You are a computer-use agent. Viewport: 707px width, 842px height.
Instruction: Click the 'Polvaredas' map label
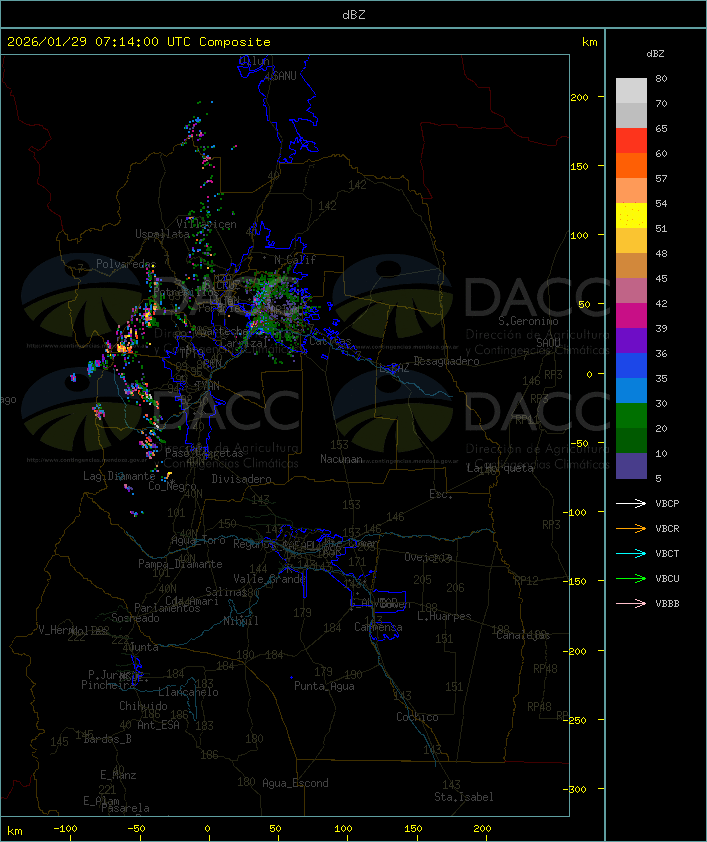126,264
